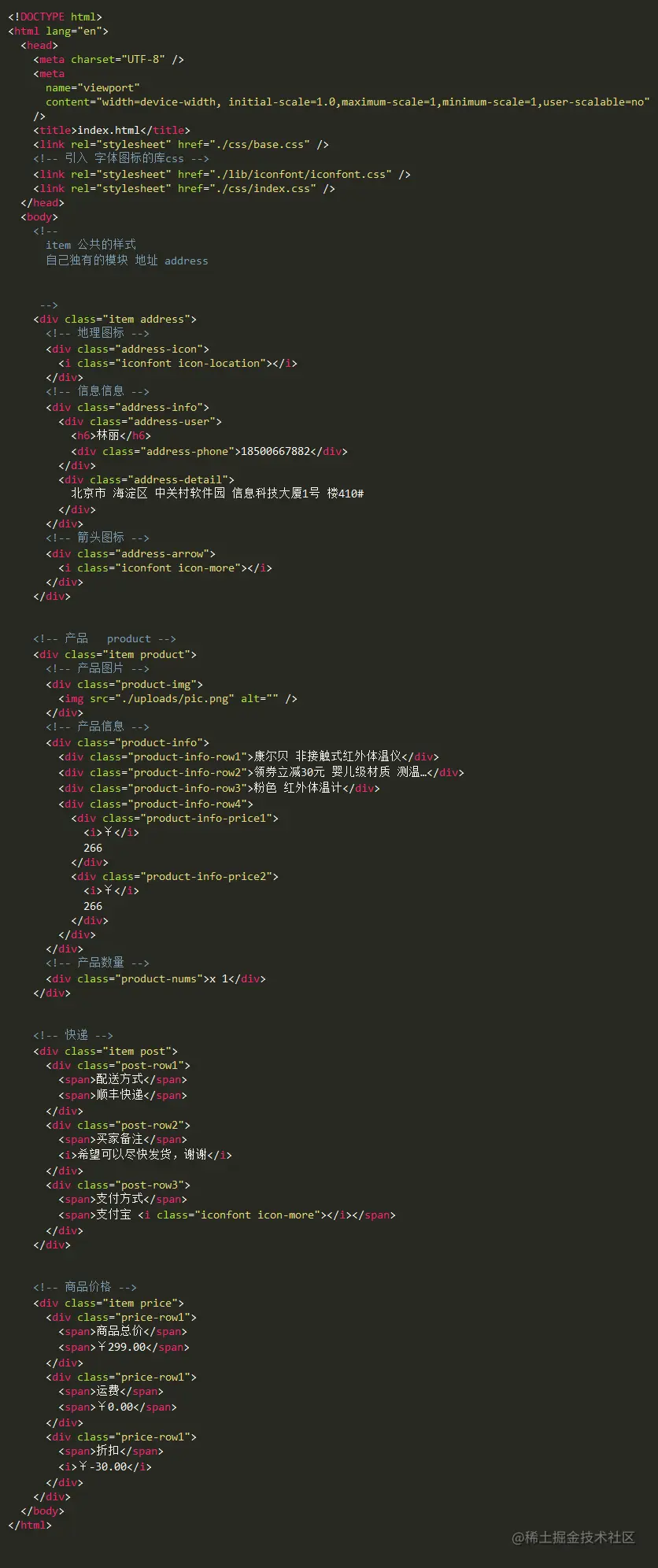This screenshot has width=658, height=1568.
Task: Click the comment "产品 product"
Action: [105, 638]
